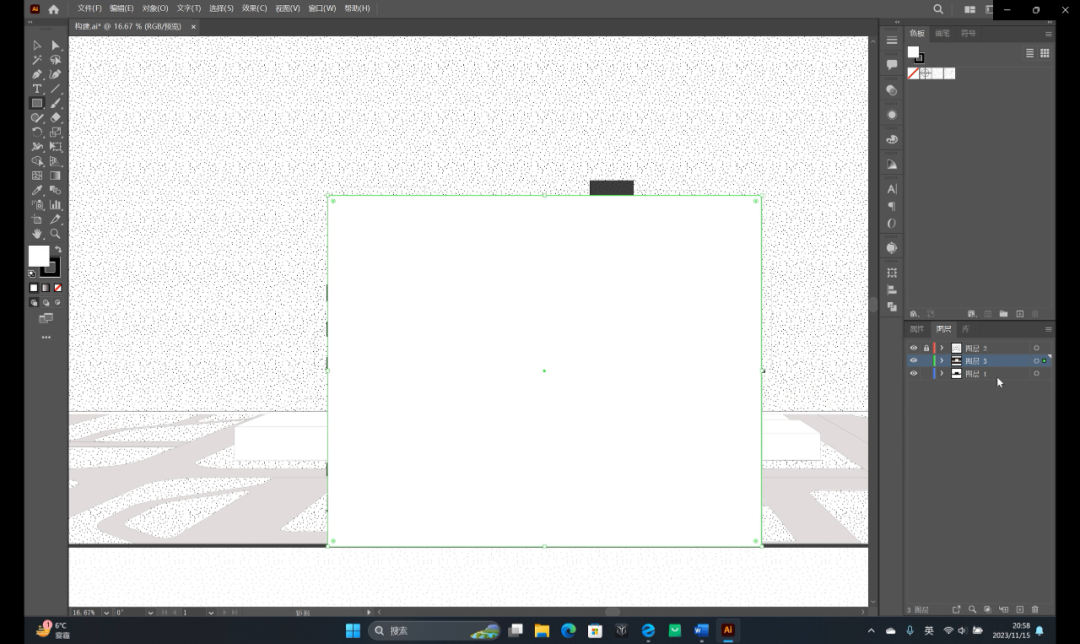Unlock 图层 2 with the lock icon
1080x644 pixels.
click(926, 348)
